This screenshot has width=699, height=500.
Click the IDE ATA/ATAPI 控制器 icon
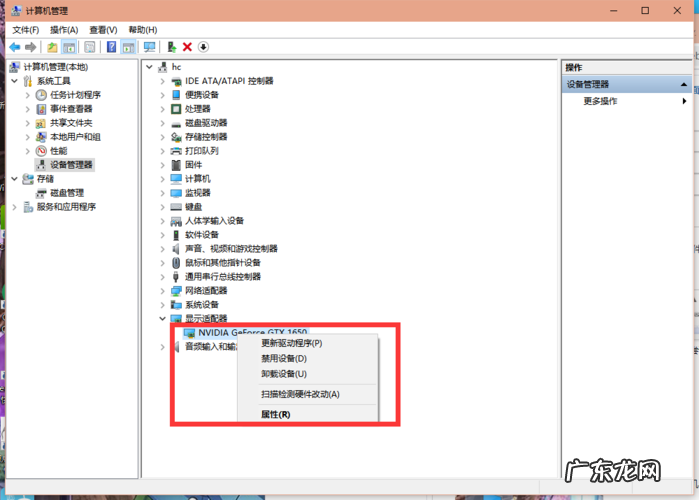point(177,81)
